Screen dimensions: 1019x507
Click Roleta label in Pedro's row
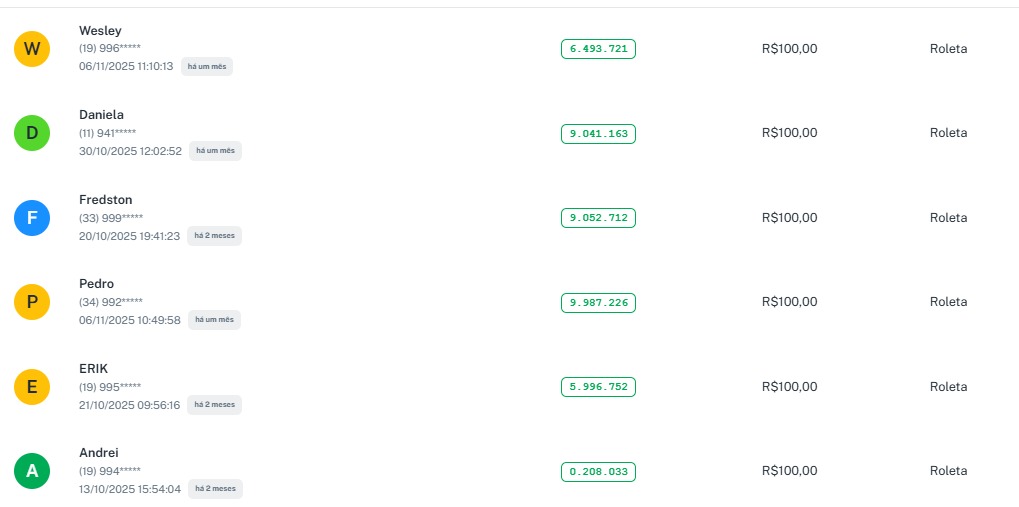click(x=948, y=302)
